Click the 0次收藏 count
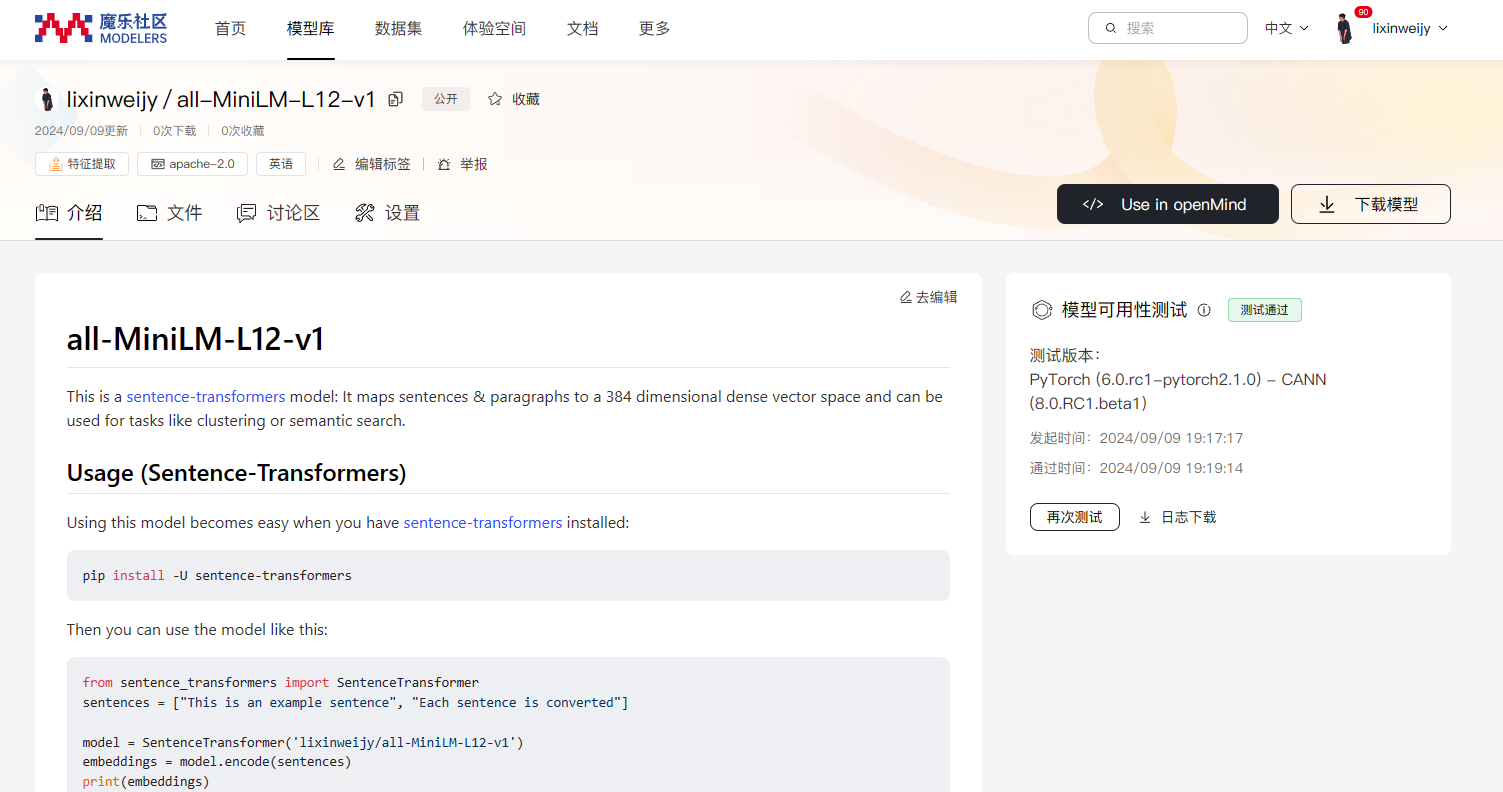 [243, 131]
